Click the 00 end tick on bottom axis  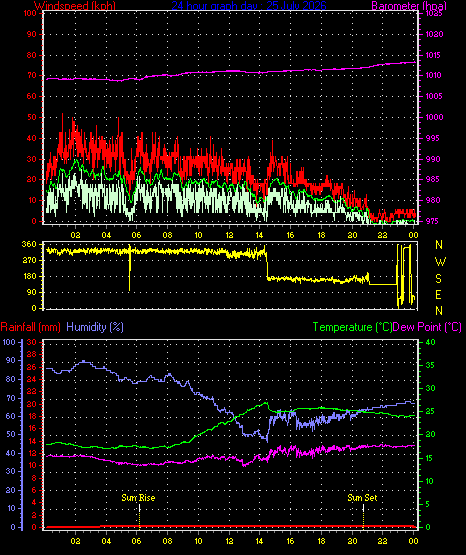[413, 541]
